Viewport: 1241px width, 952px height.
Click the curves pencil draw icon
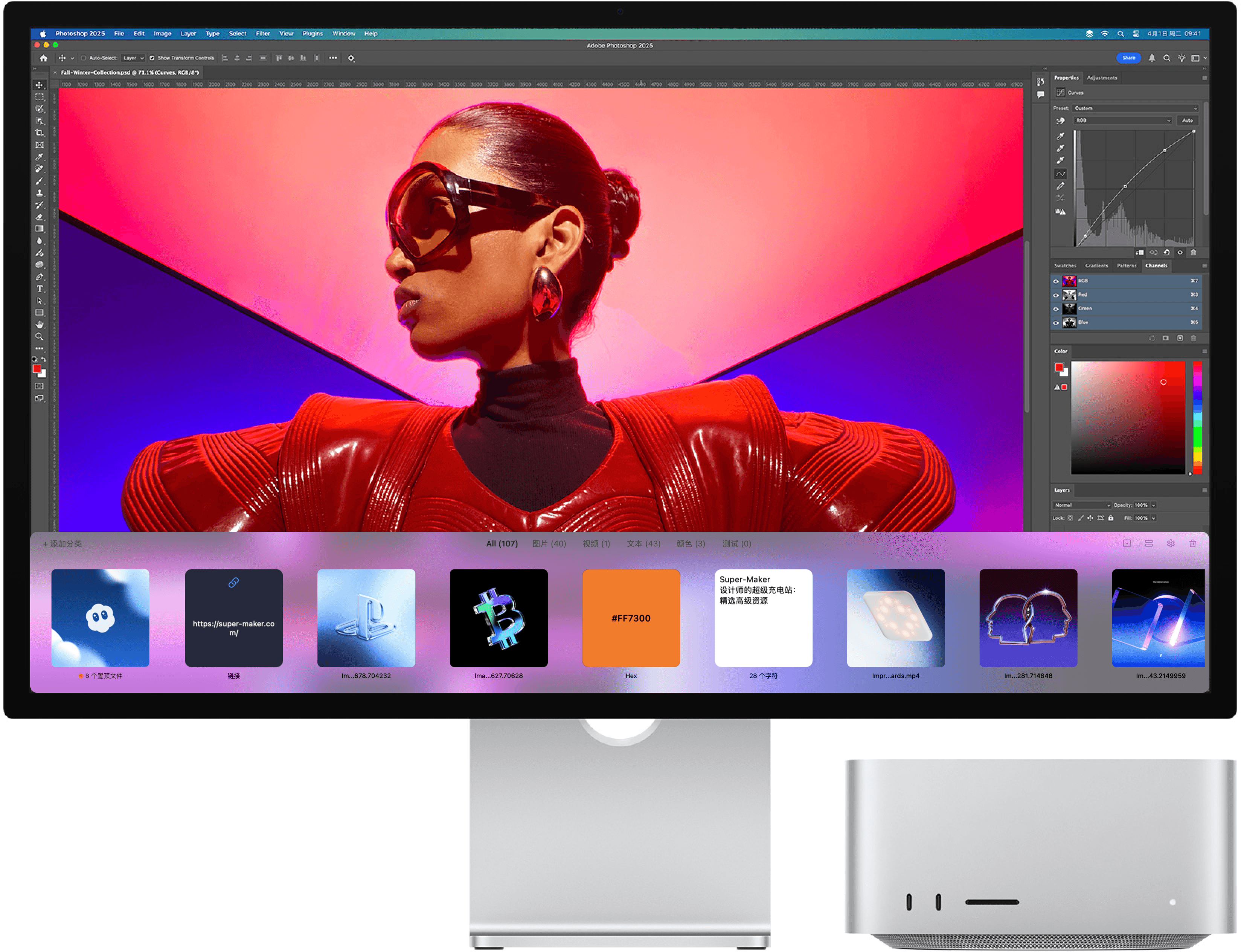[1060, 186]
